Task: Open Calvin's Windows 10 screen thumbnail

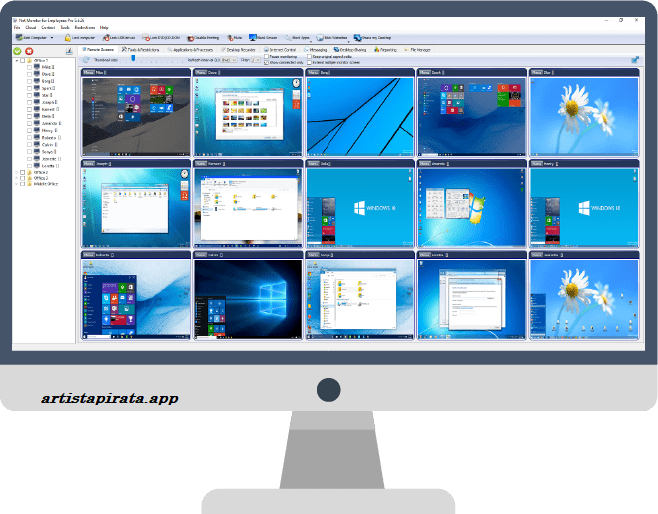Action: [248, 299]
